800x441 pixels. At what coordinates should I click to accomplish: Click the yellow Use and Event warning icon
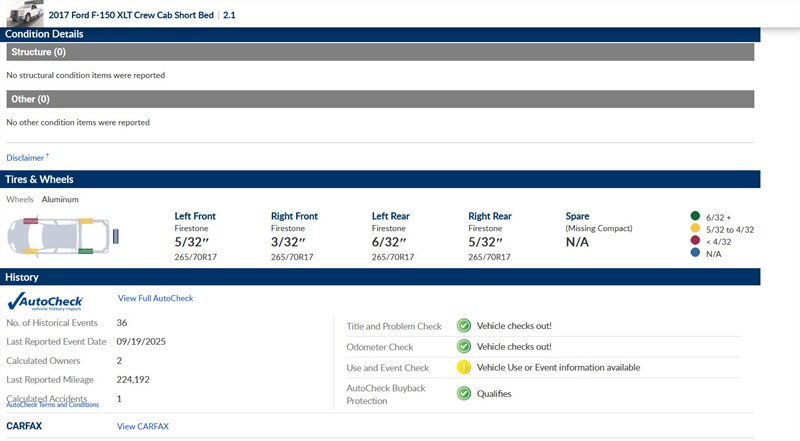point(464,367)
